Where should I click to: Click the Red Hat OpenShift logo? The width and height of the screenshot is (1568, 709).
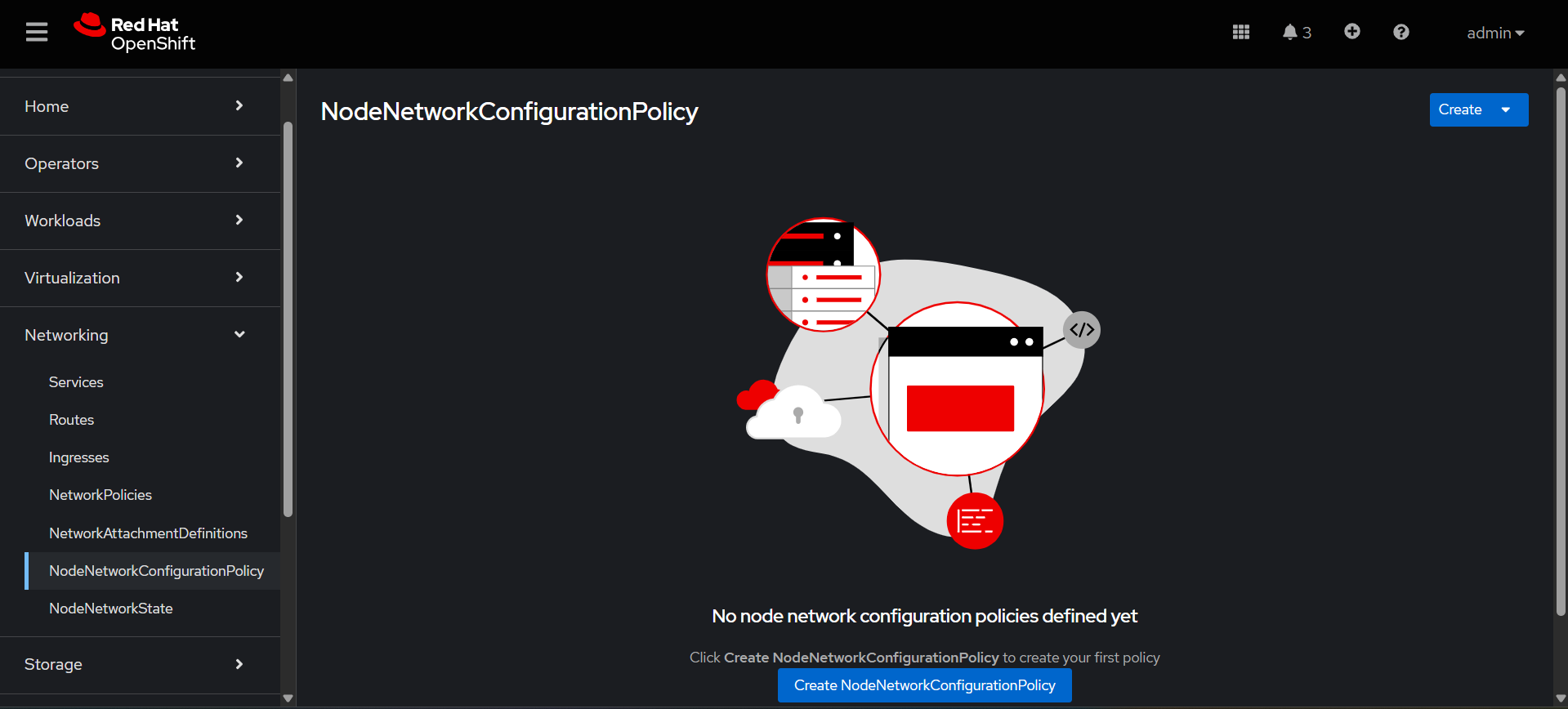135,33
